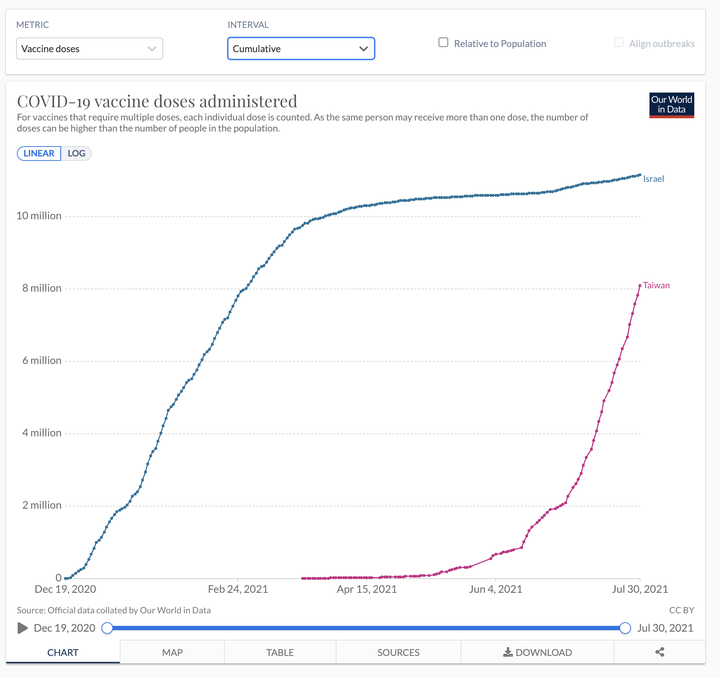This screenshot has height=678, width=720.
Task: Click the share icon
Action: click(x=659, y=652)
